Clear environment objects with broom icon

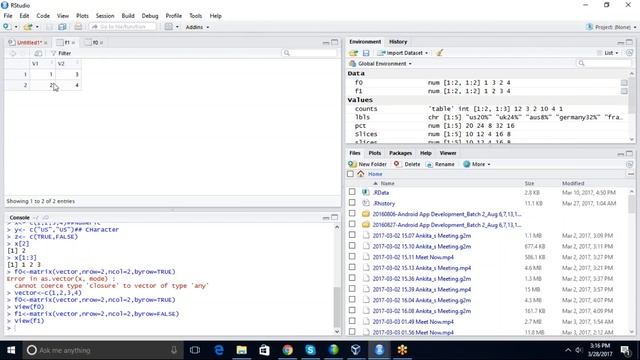coord(439,53)
